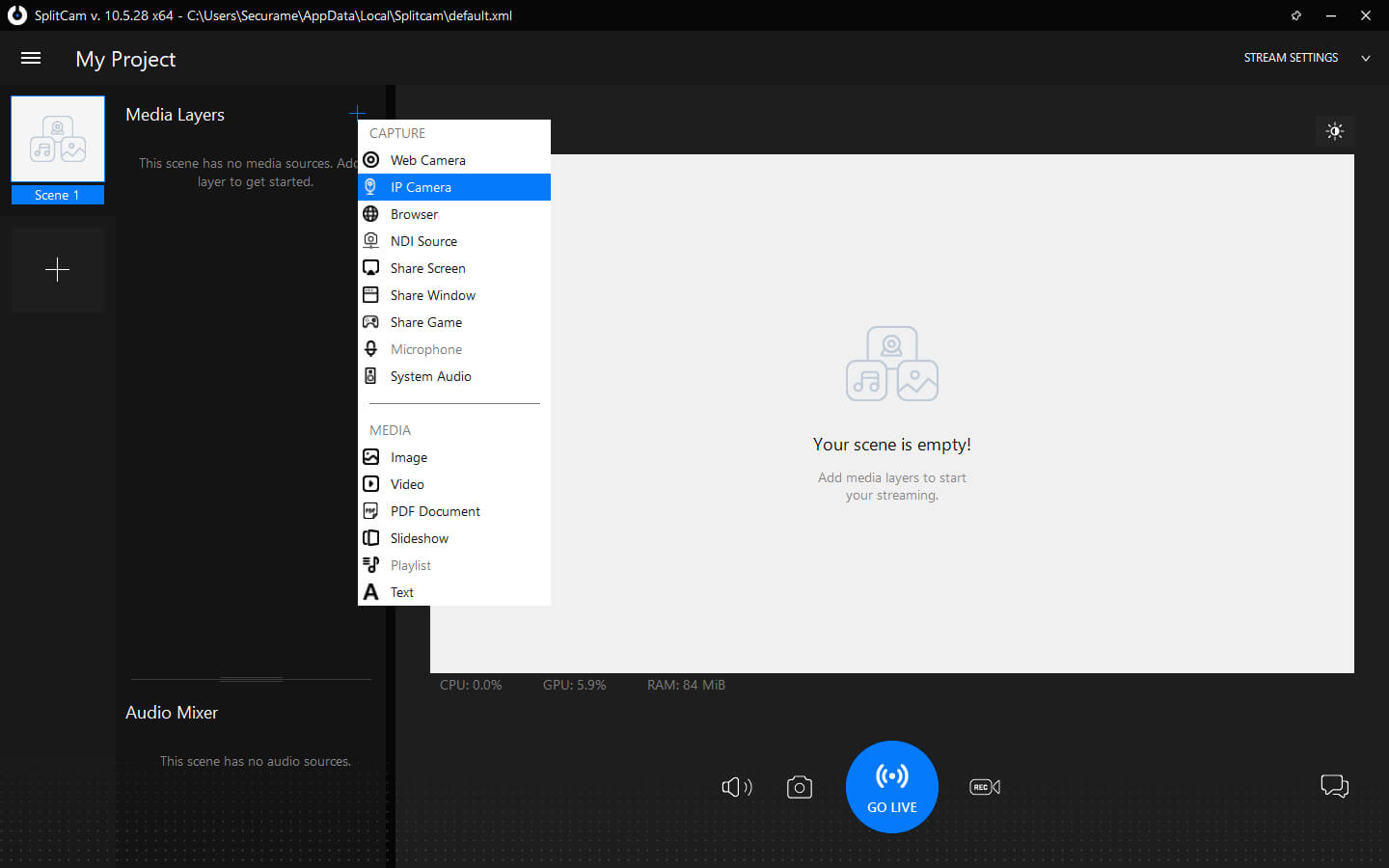The image size is (1389, 868).
Task: Click the Share Window icon
Action: (x=370, y=295)
